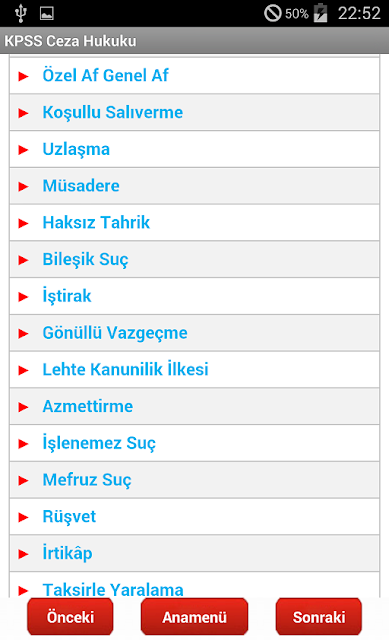Click the red arrow next to Mefruz Suç
This screenshot has height=640, width=389.
click(x=23, y=480)
